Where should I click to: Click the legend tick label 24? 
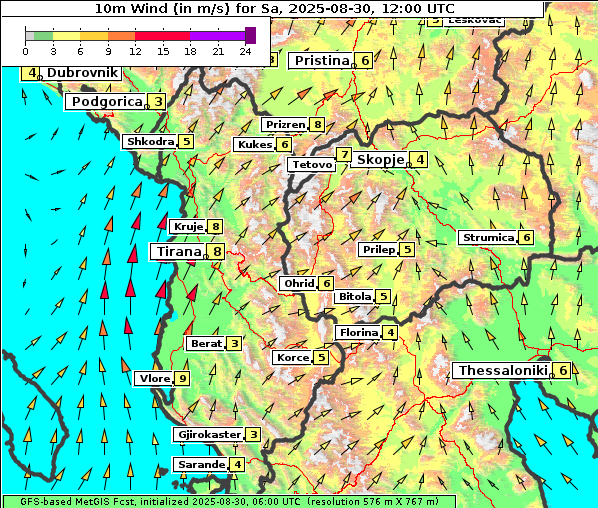coord(245,51)
